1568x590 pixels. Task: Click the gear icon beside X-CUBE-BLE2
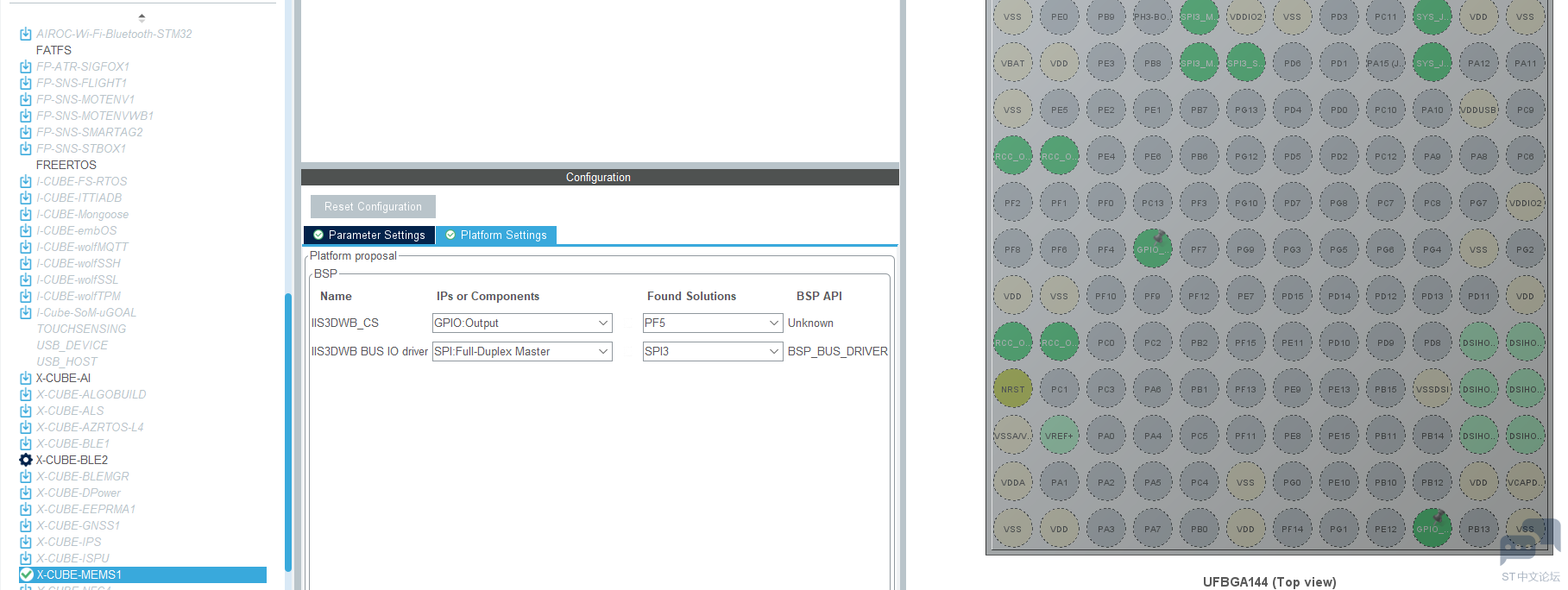click(26, 460)
